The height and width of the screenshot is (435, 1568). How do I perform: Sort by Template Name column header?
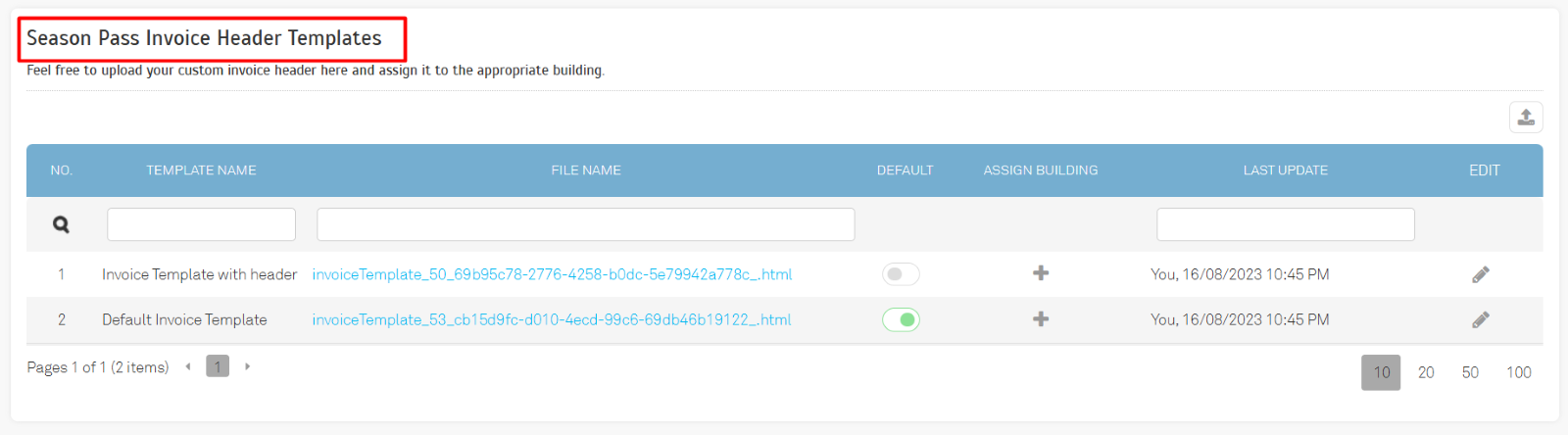(x=201, y=170)
